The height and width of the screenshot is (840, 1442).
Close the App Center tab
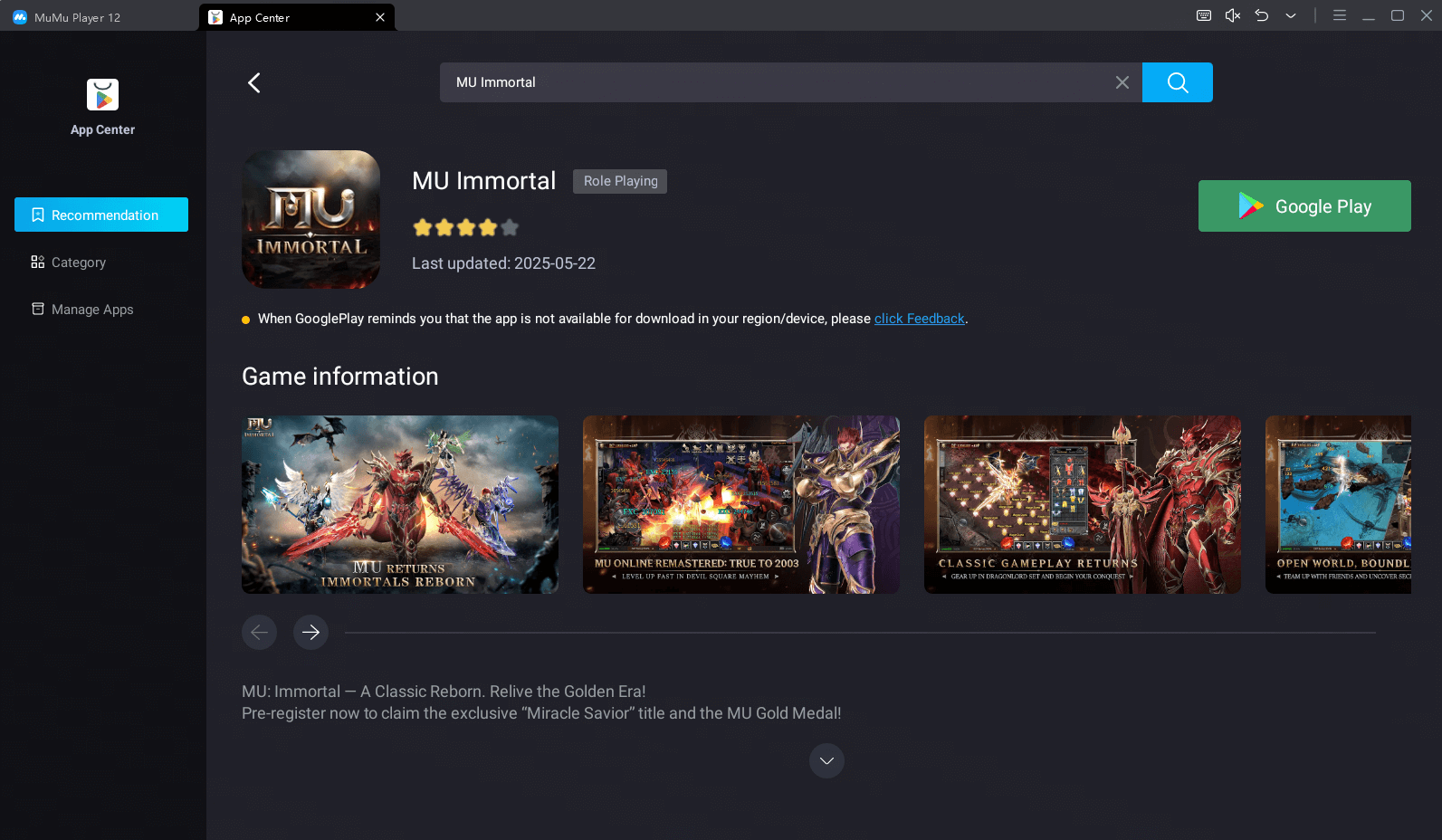[x=380, y=17]
